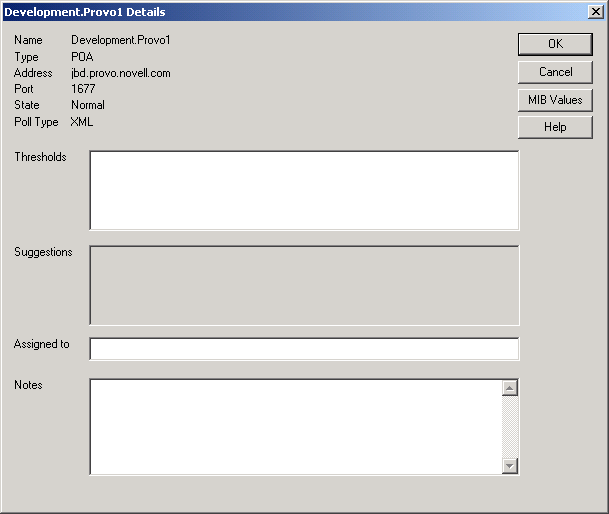Viewport: 609px width, 514px height.
Task: Click the type value POA
Action: pos(82,57)
